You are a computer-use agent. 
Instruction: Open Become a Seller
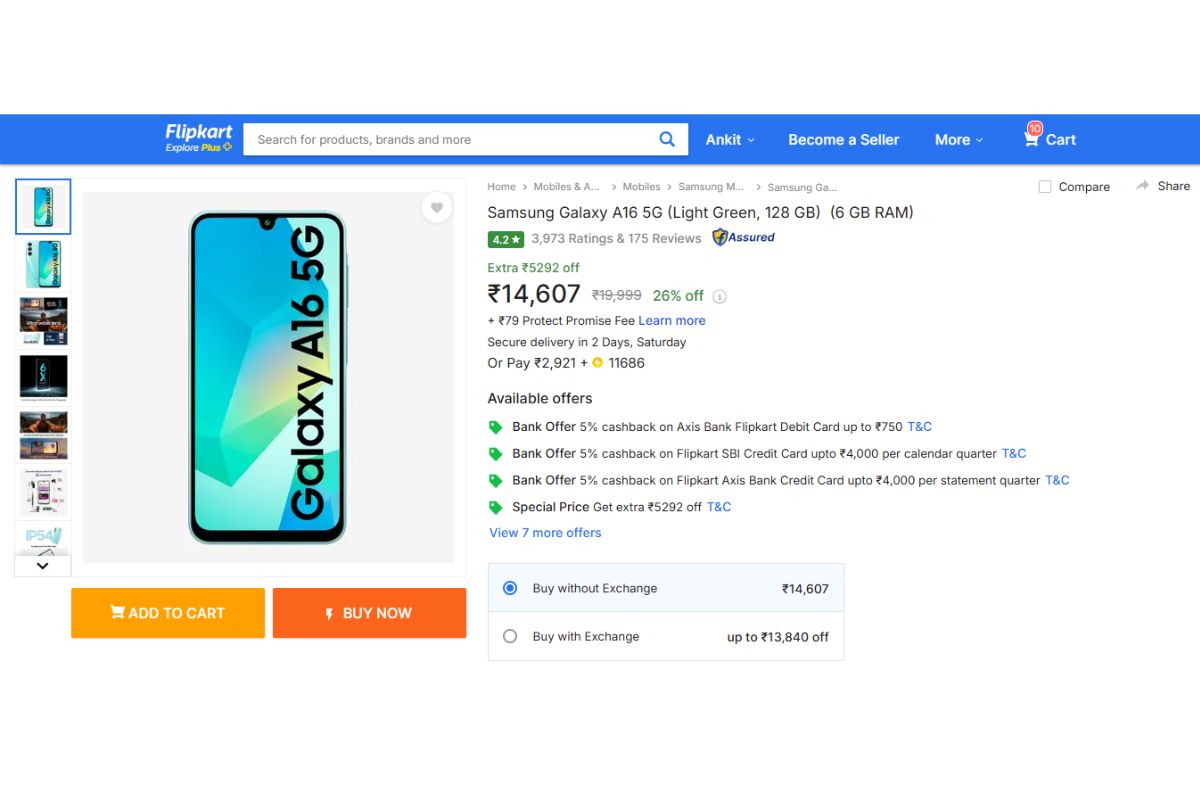click(843, 139)
